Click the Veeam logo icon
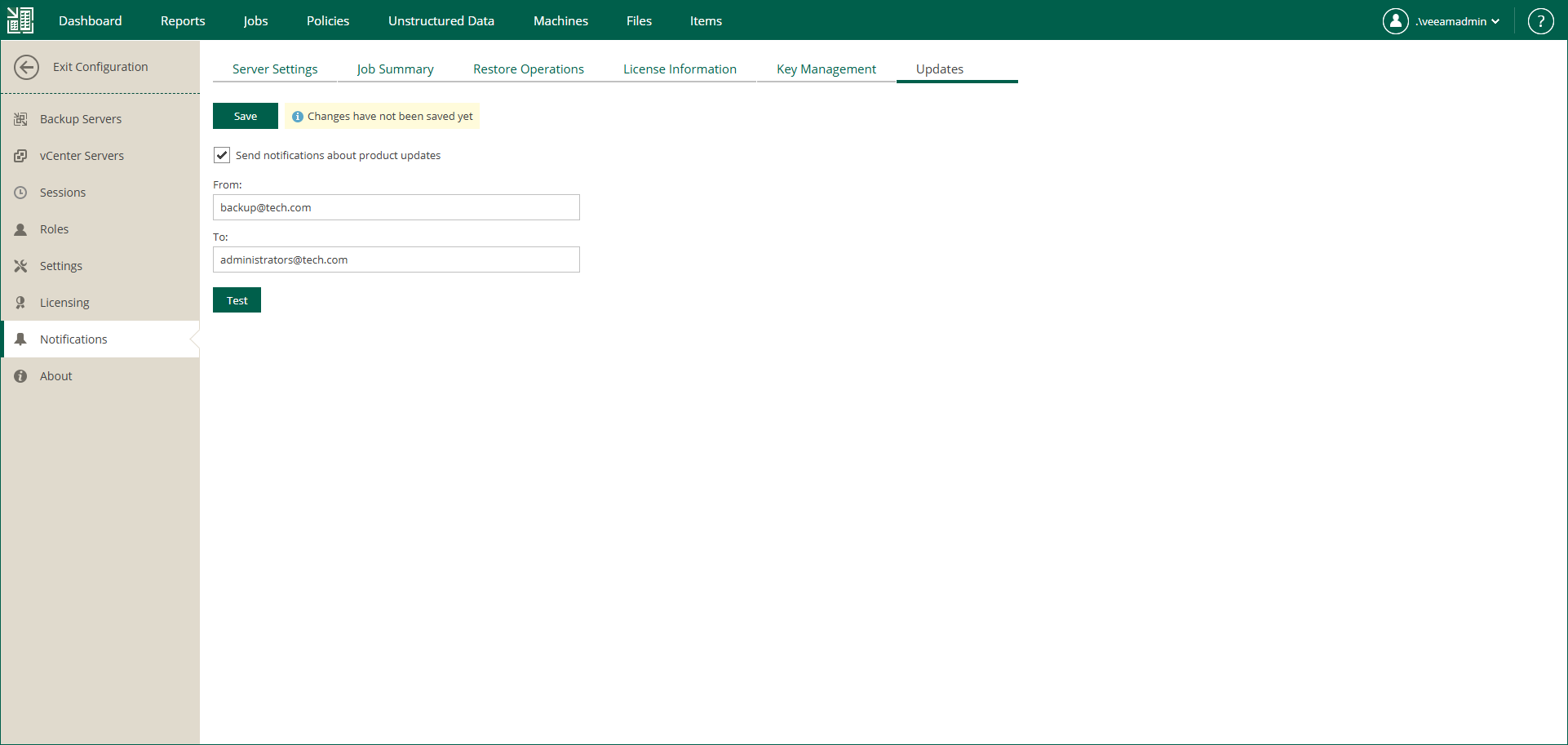The width and height of the screenshot is (1568, 745). tap(20, 20)
